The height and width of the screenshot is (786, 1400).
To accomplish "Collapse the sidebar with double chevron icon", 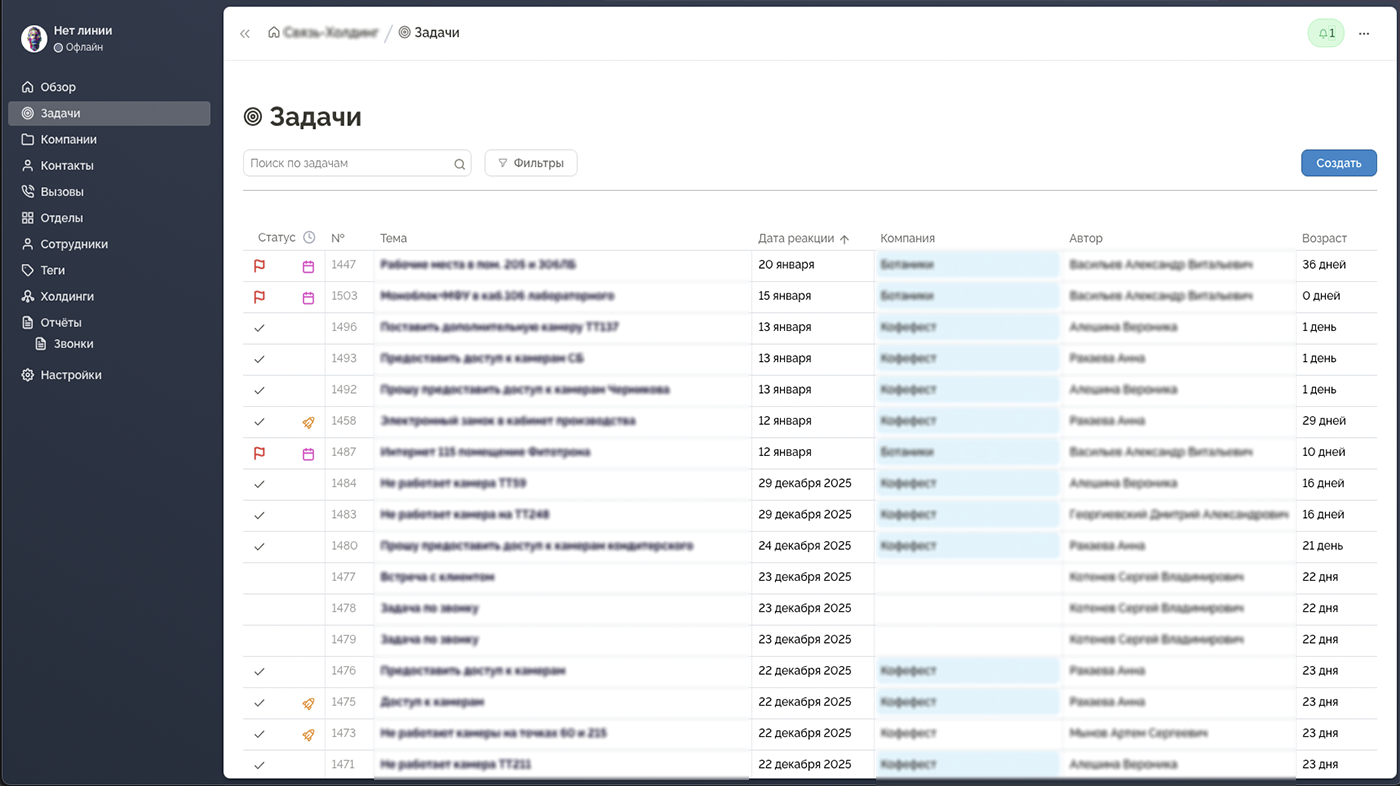I will [x=245, y=33].
